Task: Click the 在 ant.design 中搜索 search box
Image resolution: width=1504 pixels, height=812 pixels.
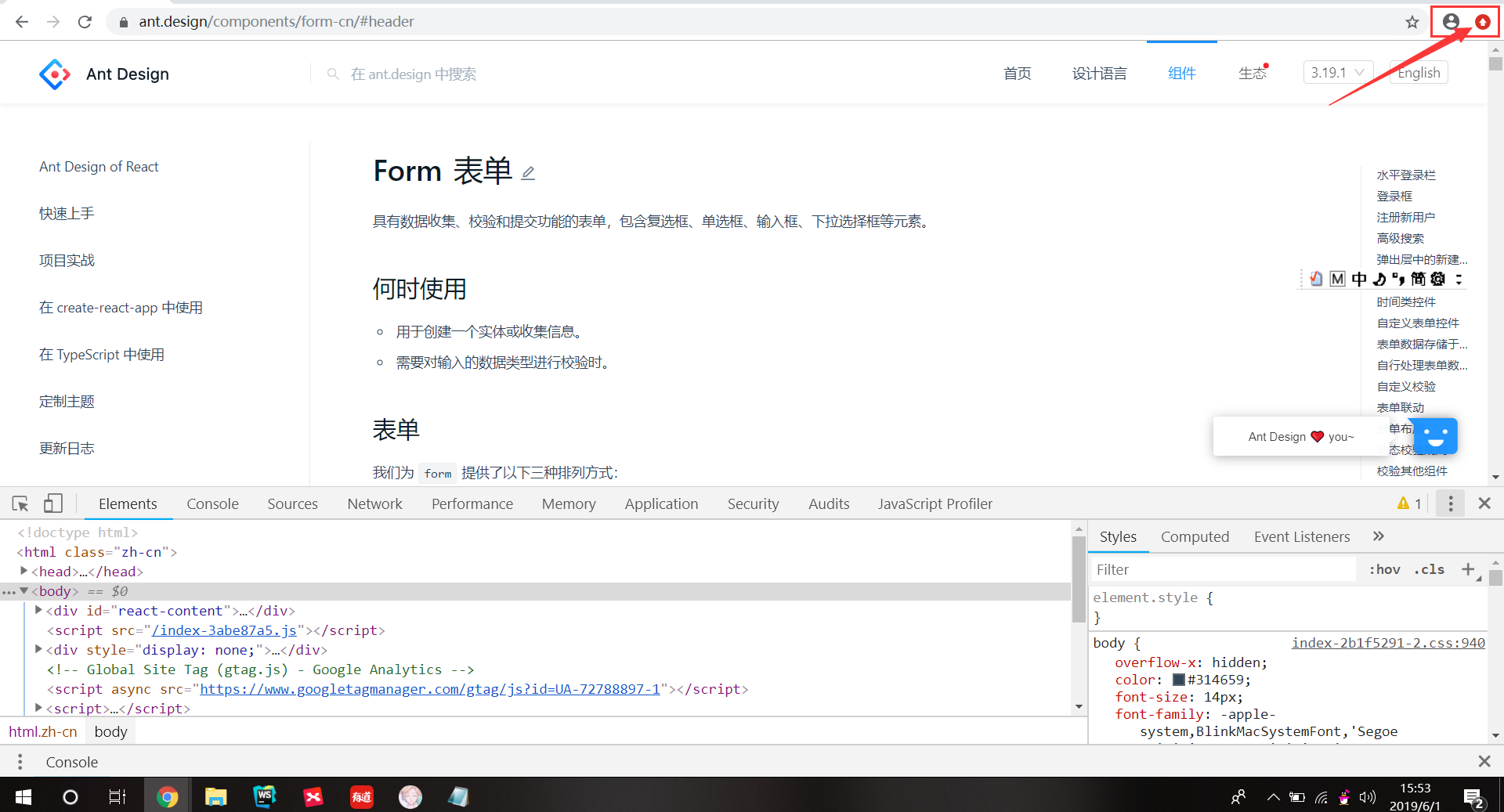Action: 413,74
